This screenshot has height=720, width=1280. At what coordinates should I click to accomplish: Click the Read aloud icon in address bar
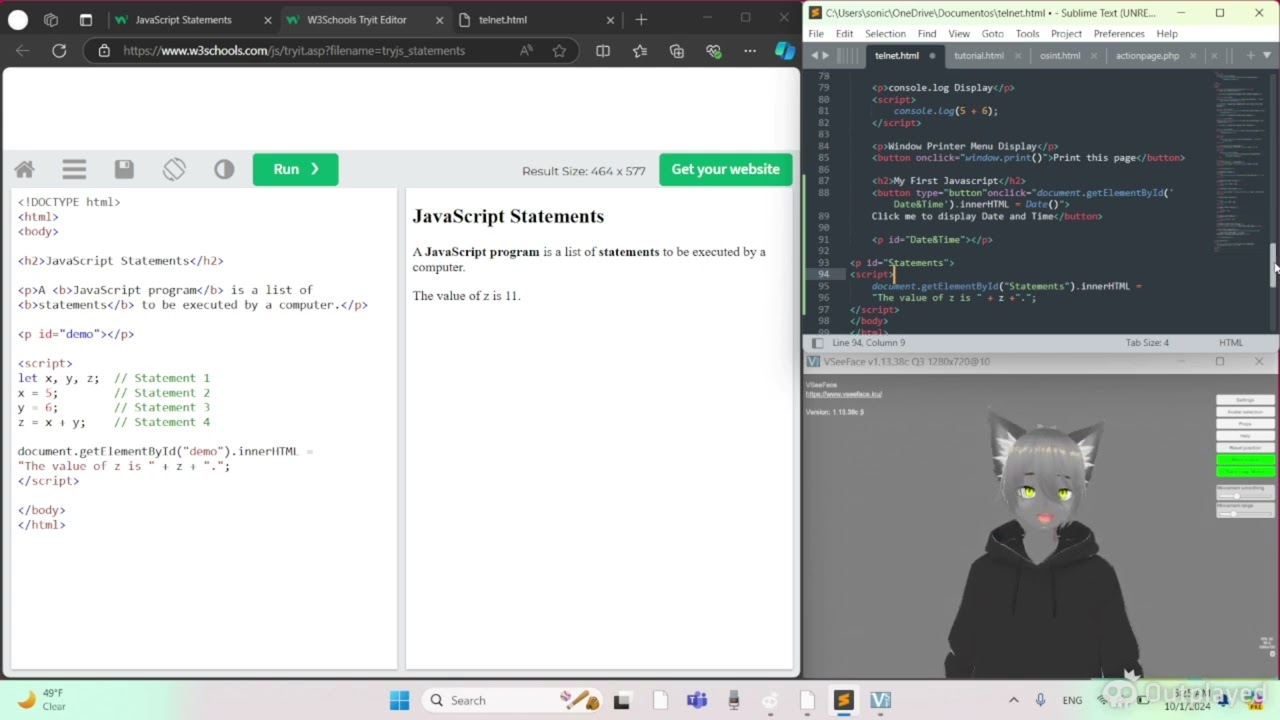(x=526, y=50)
